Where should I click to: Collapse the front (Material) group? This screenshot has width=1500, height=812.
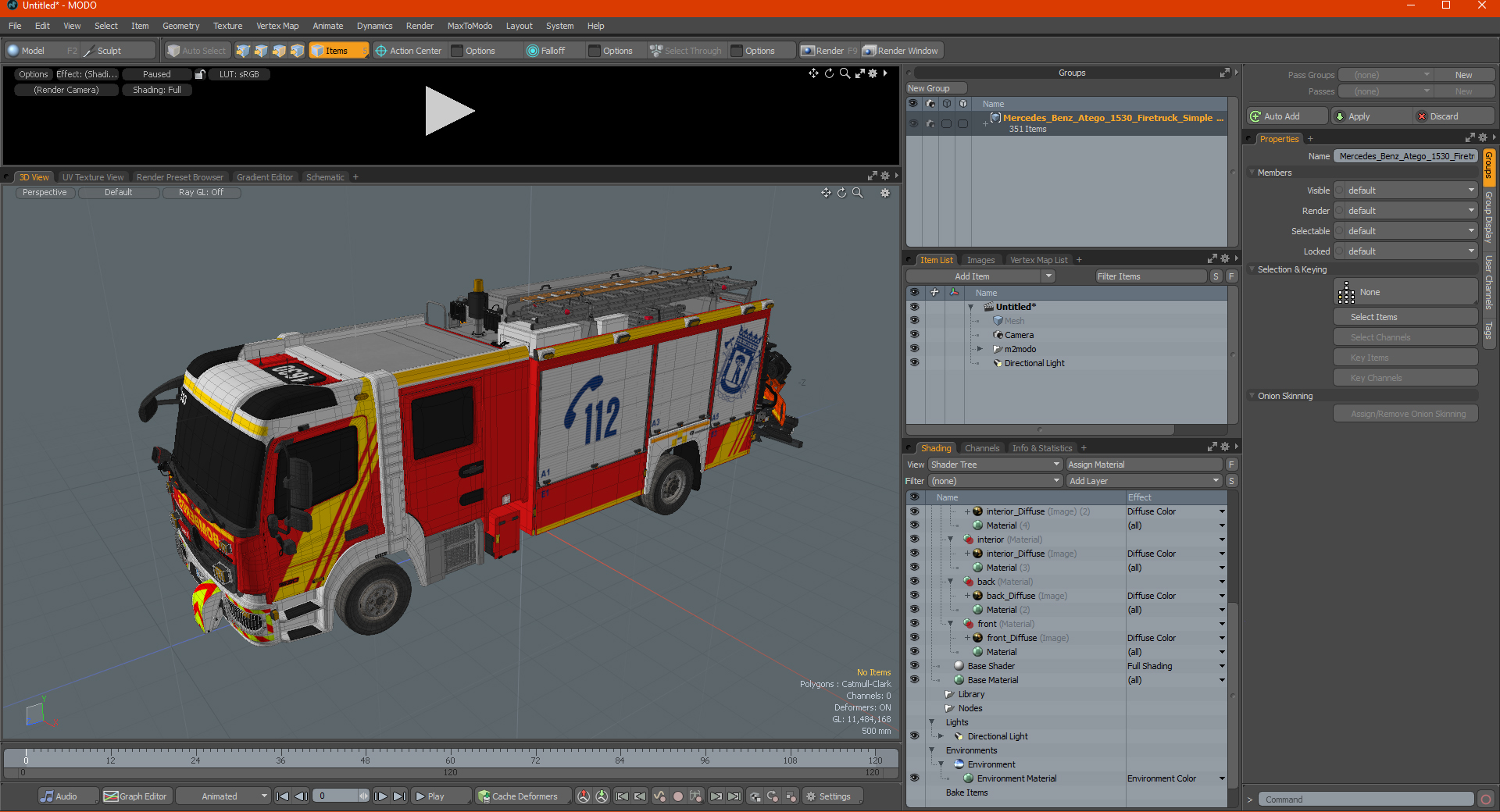click(x=951, y=624)
